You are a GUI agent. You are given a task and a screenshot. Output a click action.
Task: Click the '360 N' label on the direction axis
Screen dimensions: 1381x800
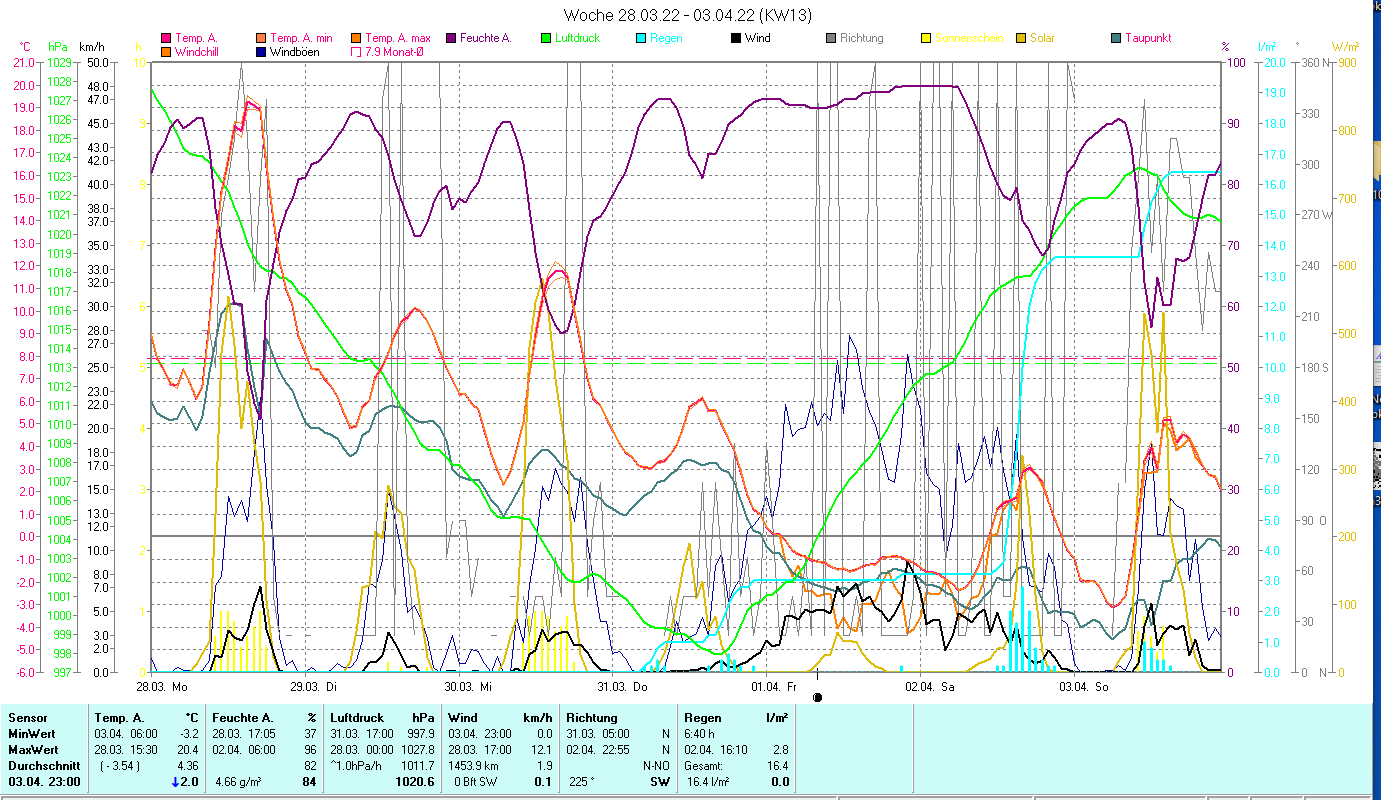click(x=1314, y=62)
